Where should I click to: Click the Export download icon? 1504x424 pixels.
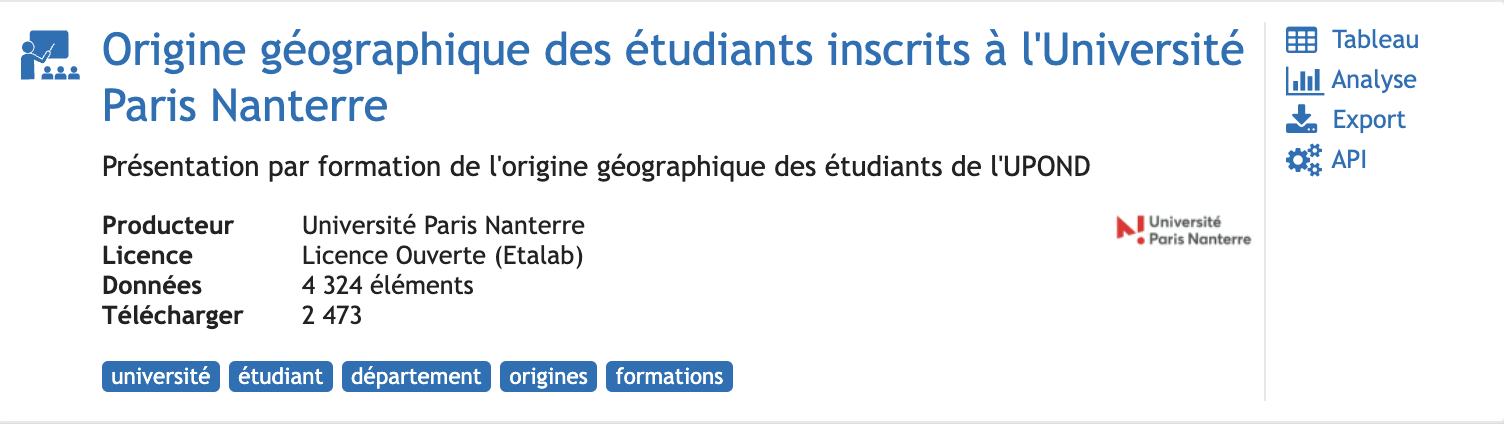pos(1301,120)
